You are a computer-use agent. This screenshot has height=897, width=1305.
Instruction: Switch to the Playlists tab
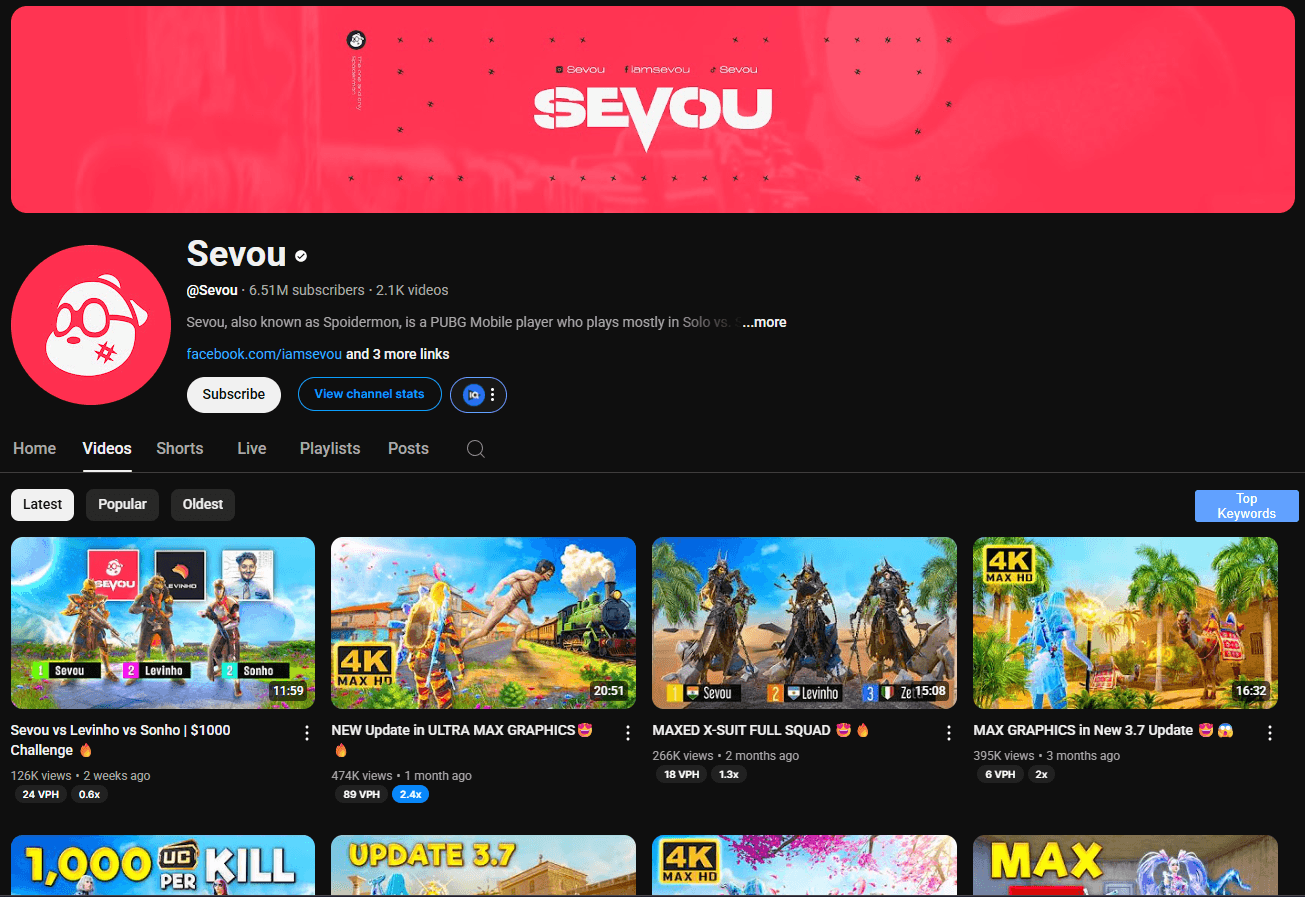[330, 449]
